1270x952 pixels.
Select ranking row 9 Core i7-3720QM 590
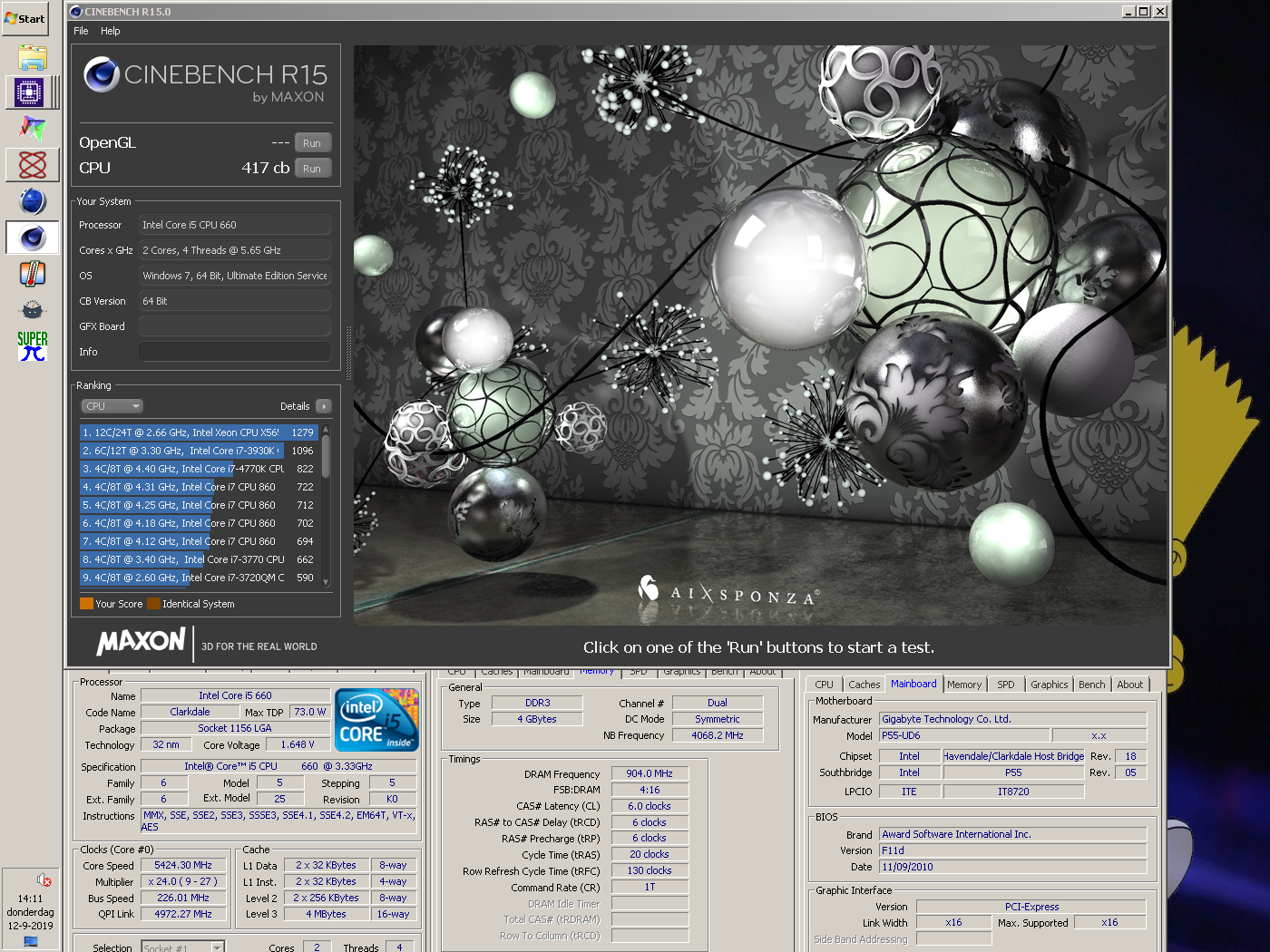pos(199,578)
